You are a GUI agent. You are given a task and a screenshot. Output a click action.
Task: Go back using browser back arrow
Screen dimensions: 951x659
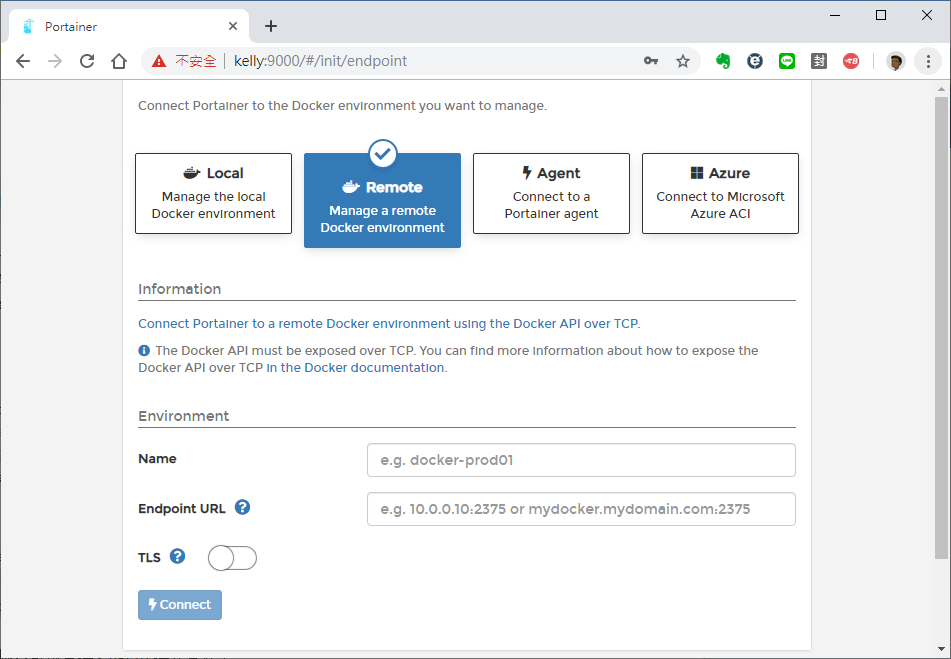[x=23, y=61]
